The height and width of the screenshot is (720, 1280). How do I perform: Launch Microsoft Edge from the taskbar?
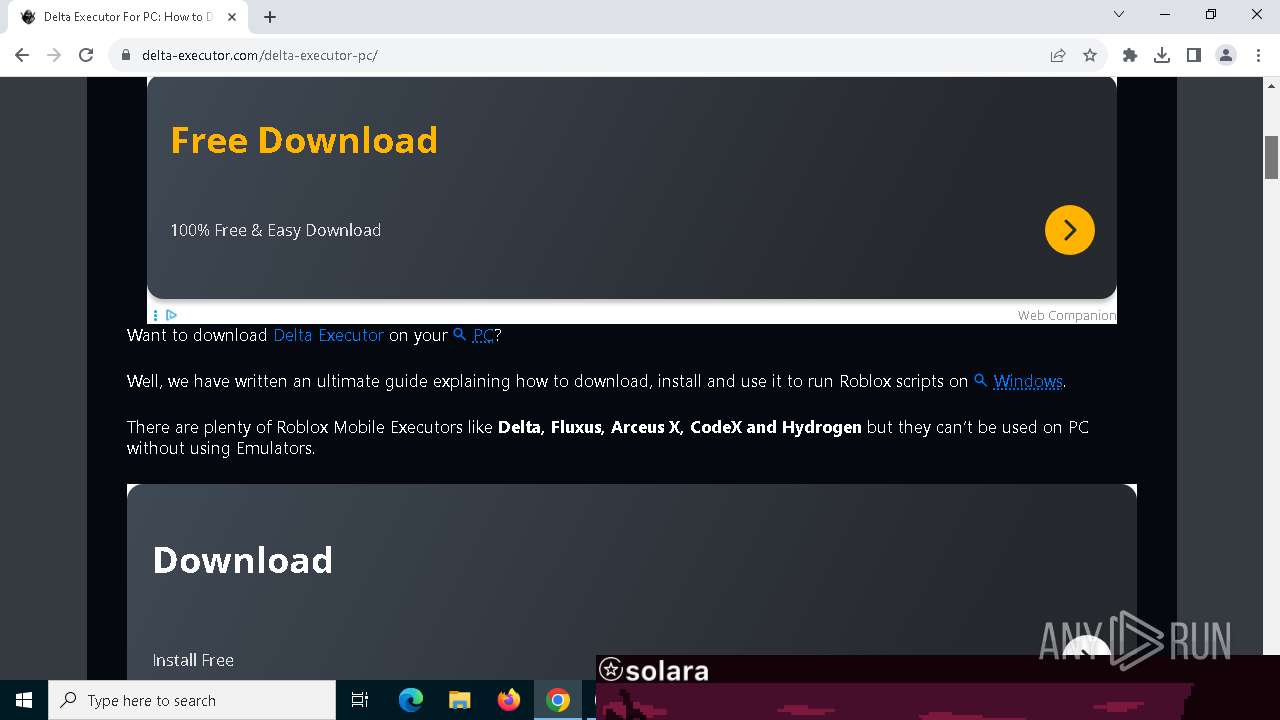coord(411,700)
